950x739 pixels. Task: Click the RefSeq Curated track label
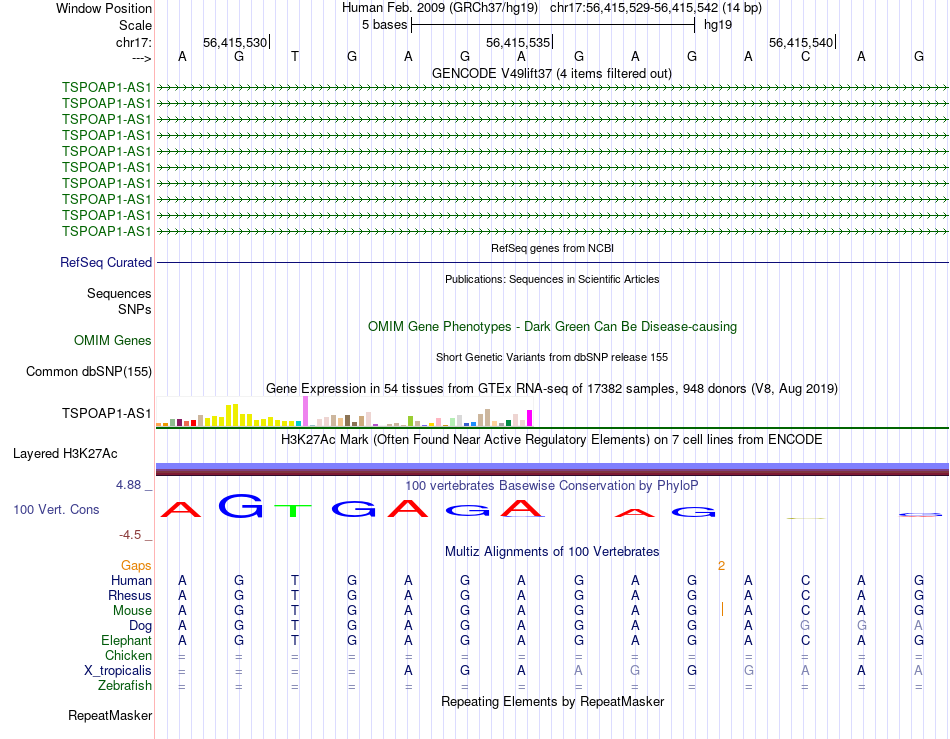point(106,262)
